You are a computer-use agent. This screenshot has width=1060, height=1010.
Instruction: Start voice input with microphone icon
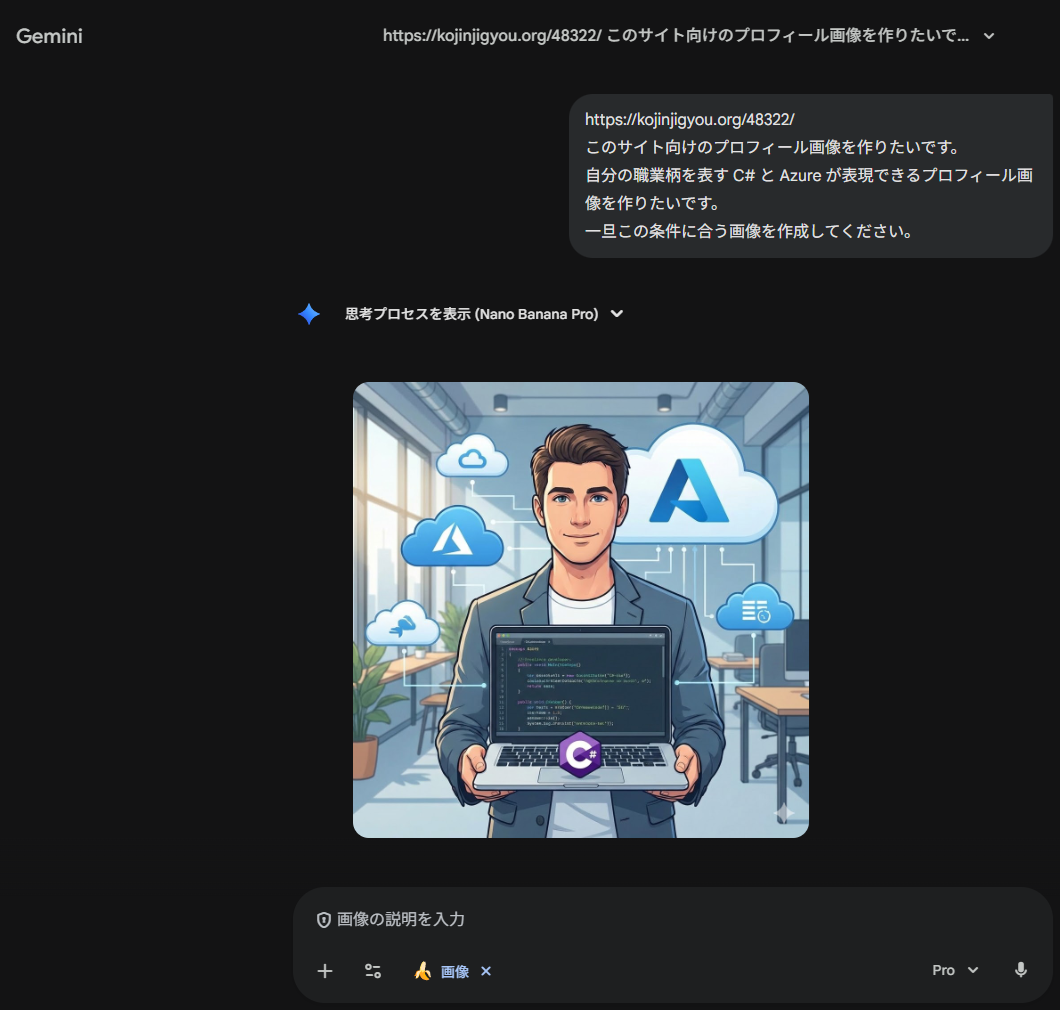tap(1020, 970)
